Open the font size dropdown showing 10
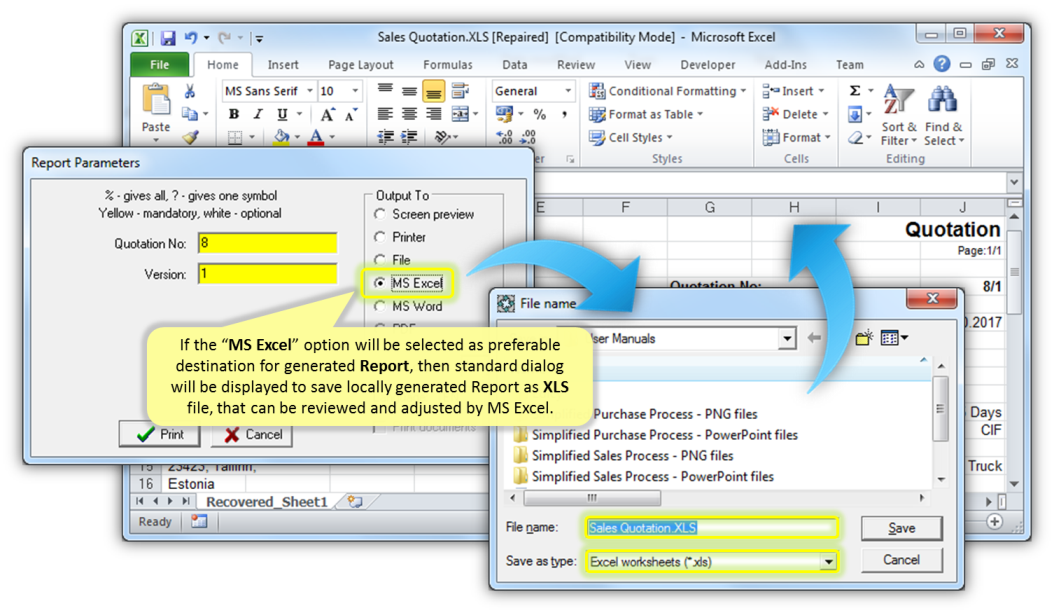The width and height of the screenshot is (1054, 613). click(355, 91)
